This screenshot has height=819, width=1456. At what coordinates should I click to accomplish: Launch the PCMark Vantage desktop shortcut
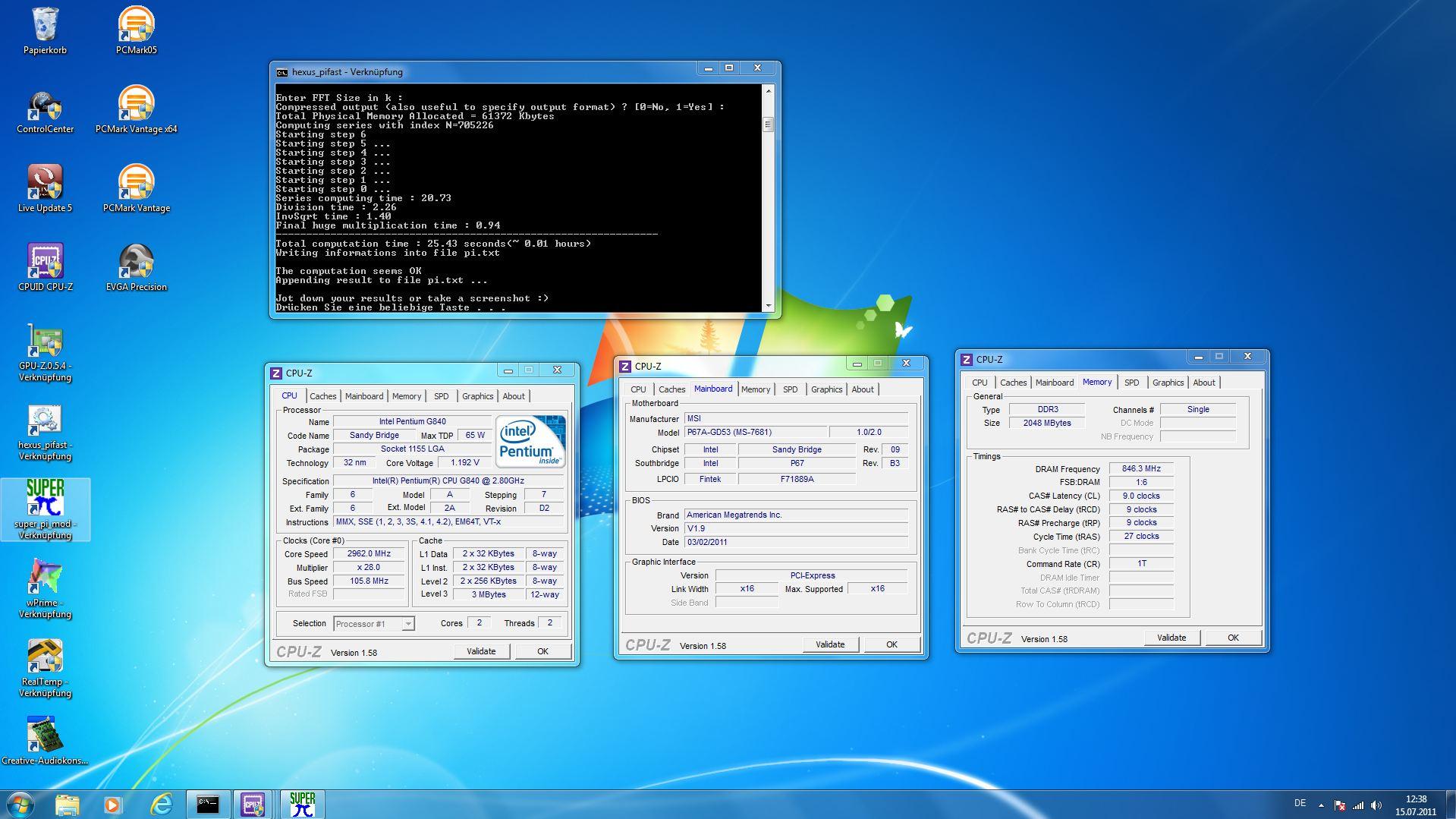click(137, 189)
